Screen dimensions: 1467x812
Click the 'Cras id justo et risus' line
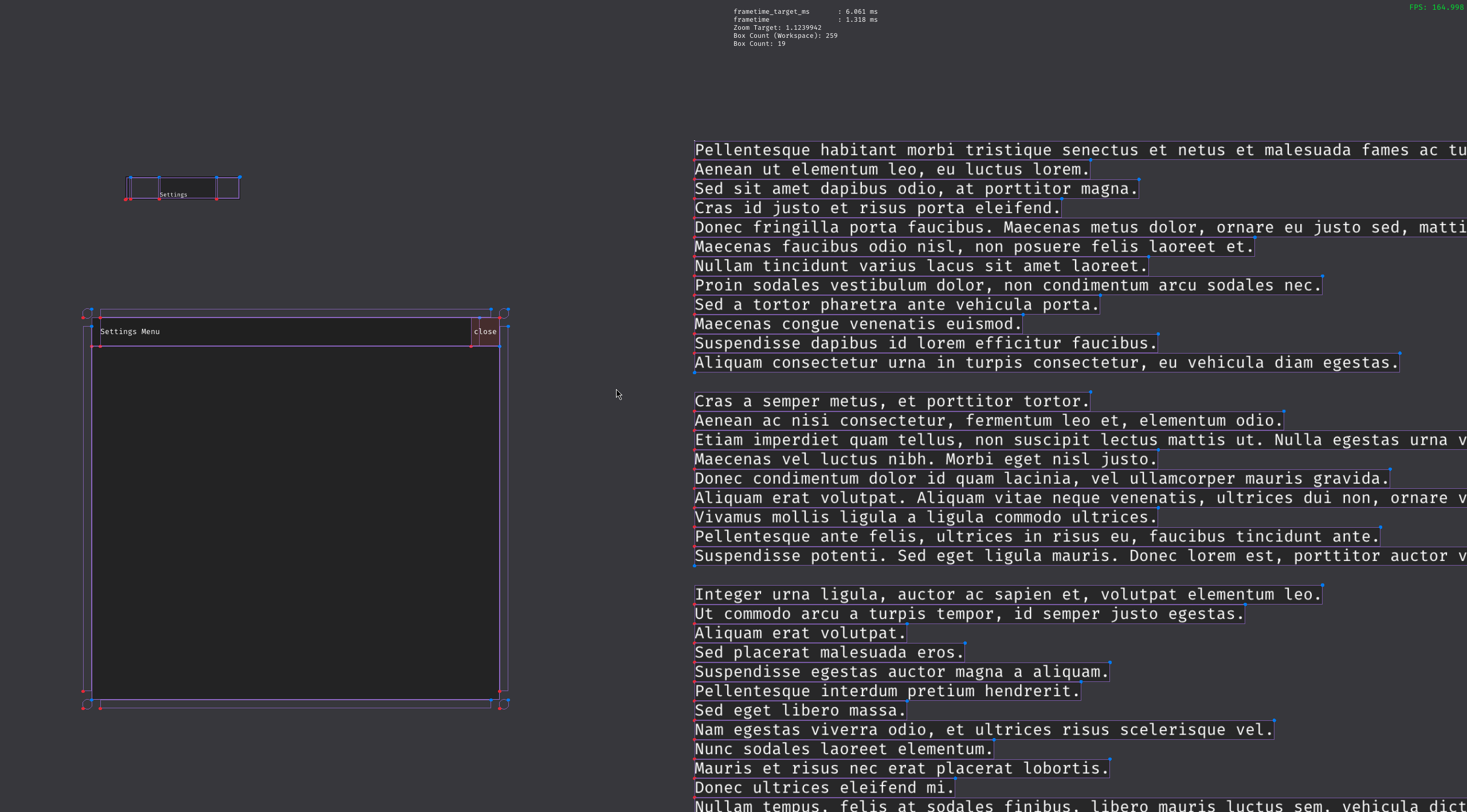tap(877, 208)
